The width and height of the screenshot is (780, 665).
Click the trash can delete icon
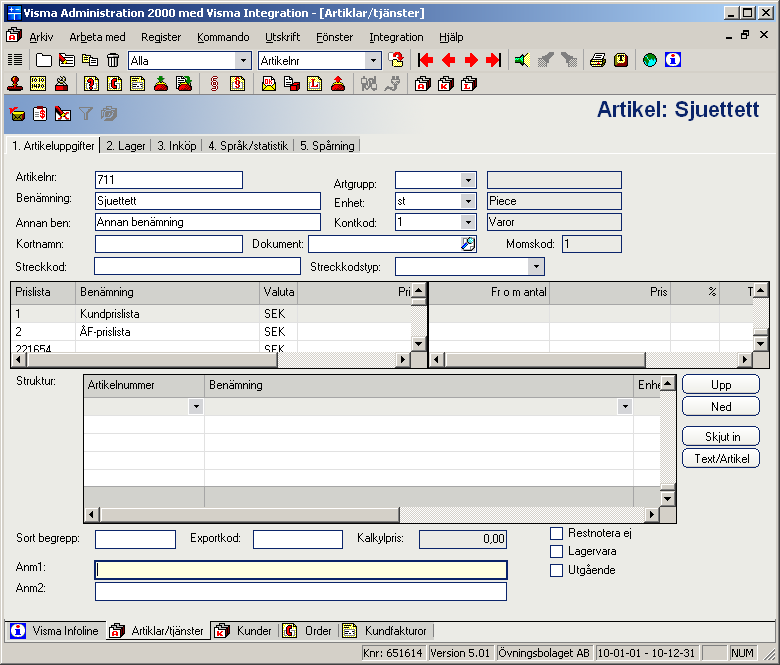tap(113, 60)
